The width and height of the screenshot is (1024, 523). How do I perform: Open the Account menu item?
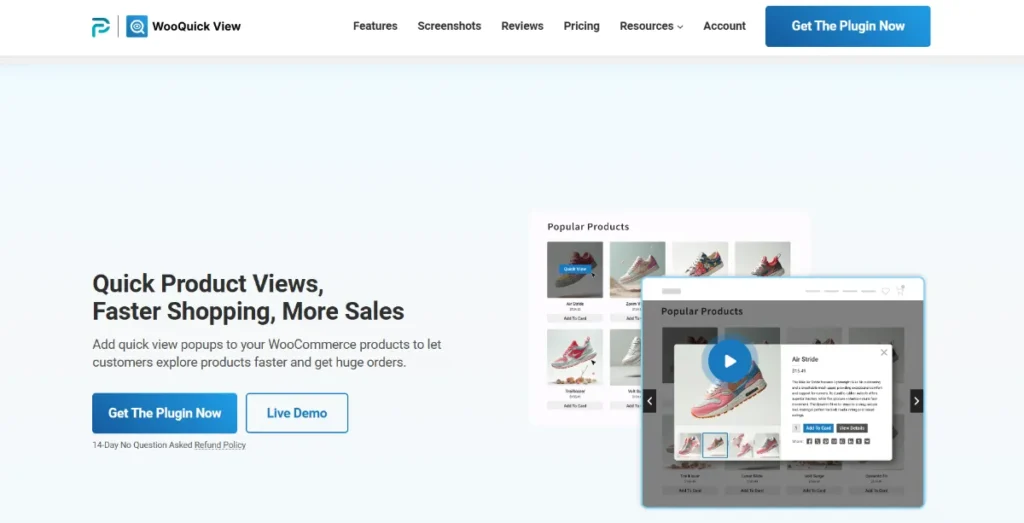click(724, 26)
